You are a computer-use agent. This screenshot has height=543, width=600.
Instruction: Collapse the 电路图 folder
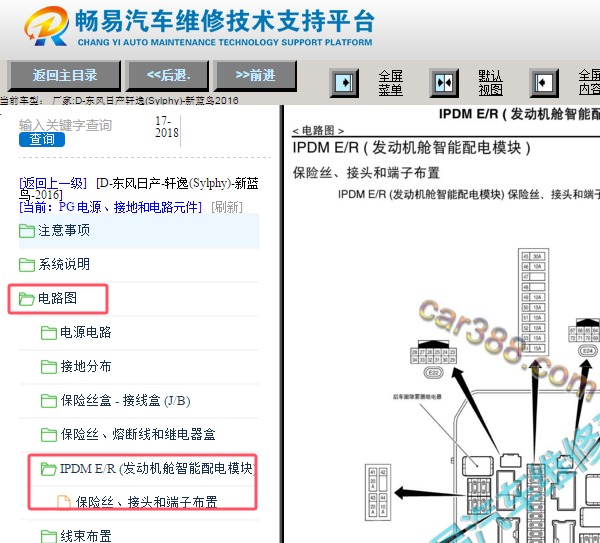57,298
